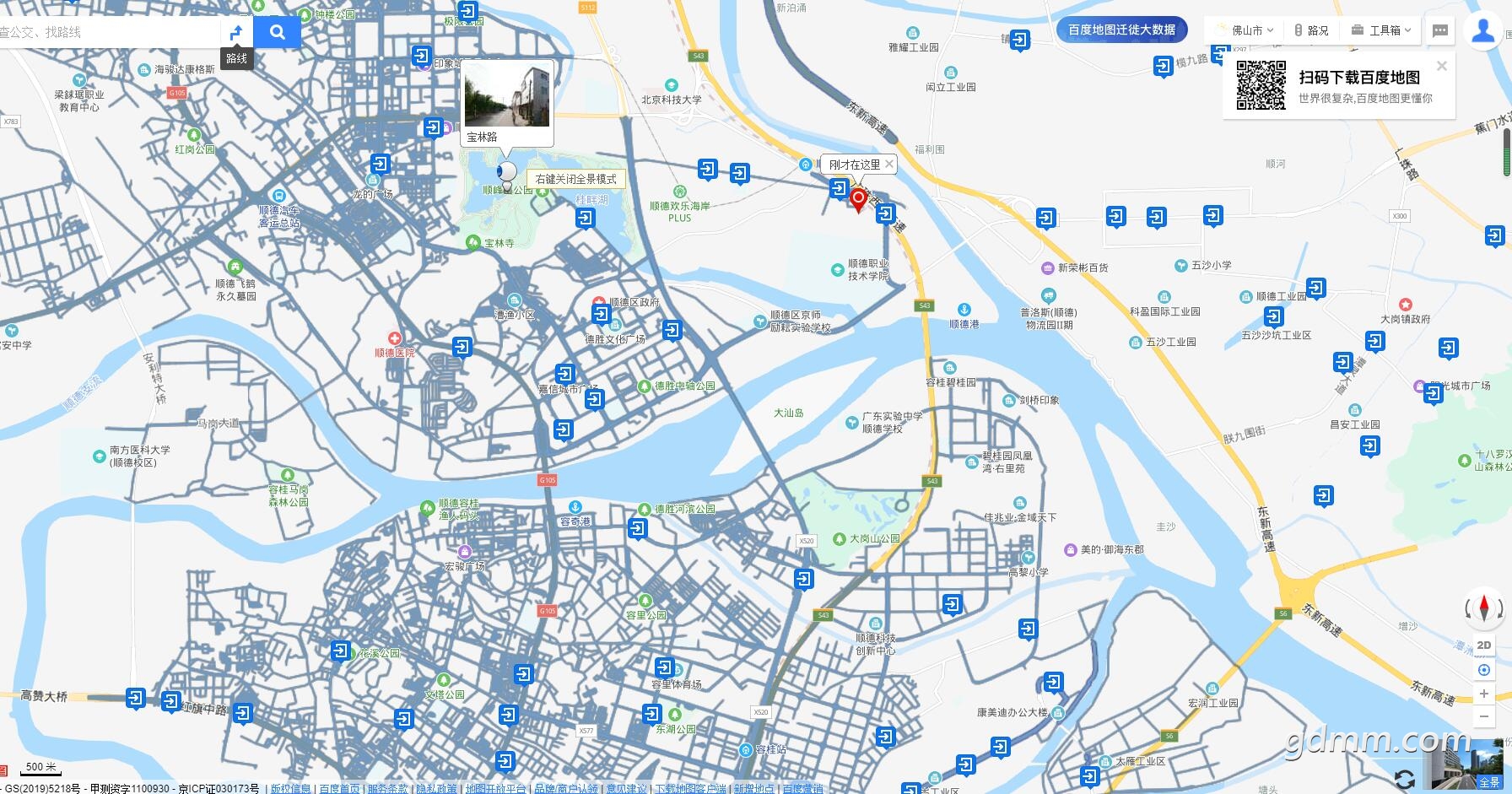Rotate map clockwise via right compass arrow
Viewport: 1512px width, 794px height.
1500,608
